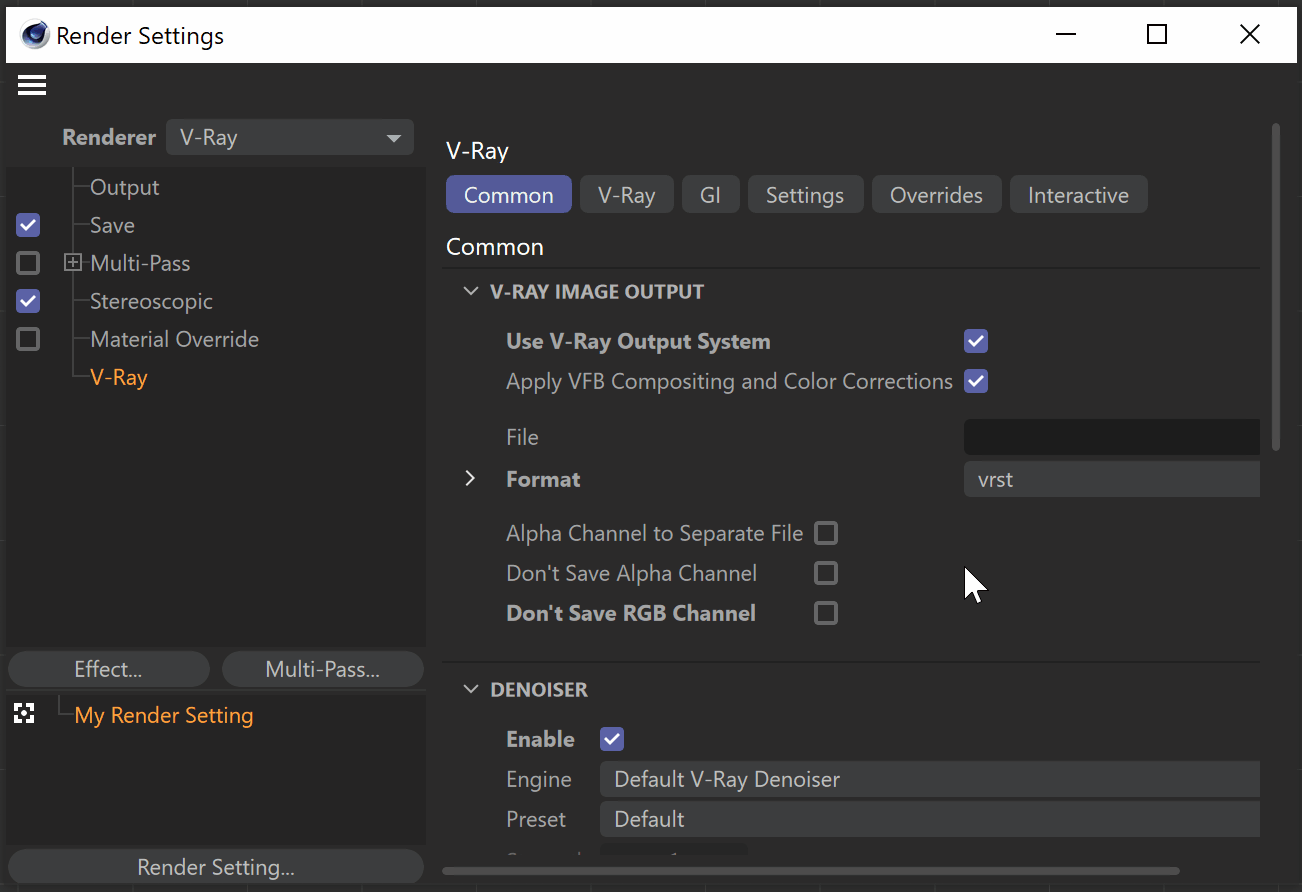
Task: Collapse the V-RAY IMAGE OUTPUT section
Action: pyautogui.click(x=471, y=292)
